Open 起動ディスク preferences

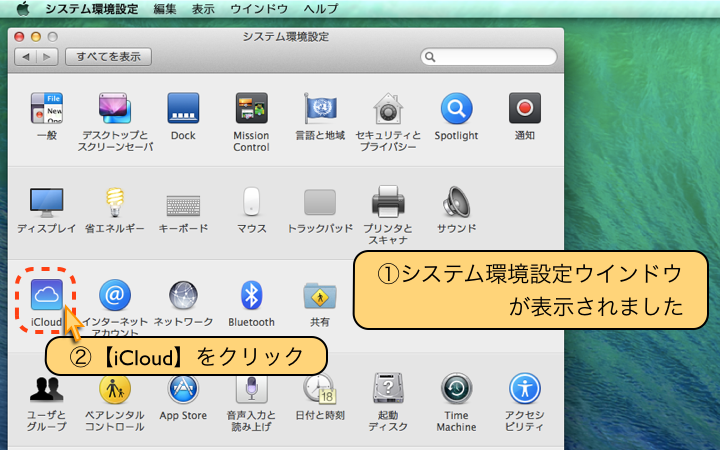388,389
